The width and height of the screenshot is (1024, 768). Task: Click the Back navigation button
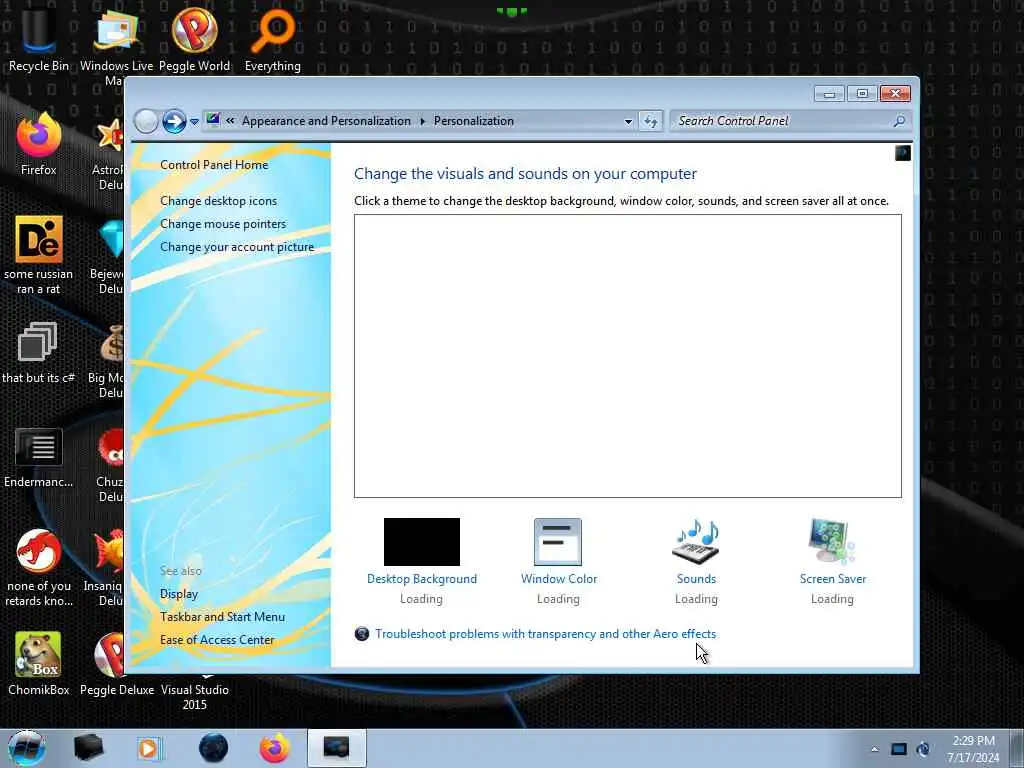coord(146,121)
